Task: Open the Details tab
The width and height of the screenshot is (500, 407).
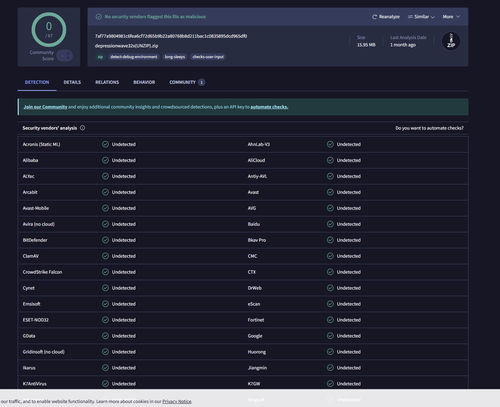Action: pyautogui.click(x=72, y=82)
